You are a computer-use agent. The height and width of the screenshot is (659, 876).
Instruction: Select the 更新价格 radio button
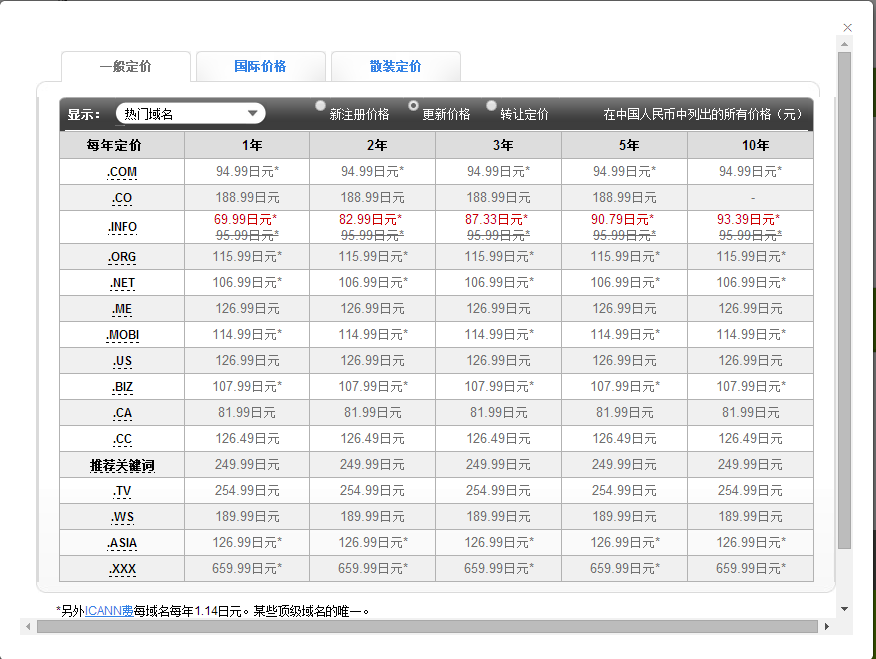pos(413,106)
